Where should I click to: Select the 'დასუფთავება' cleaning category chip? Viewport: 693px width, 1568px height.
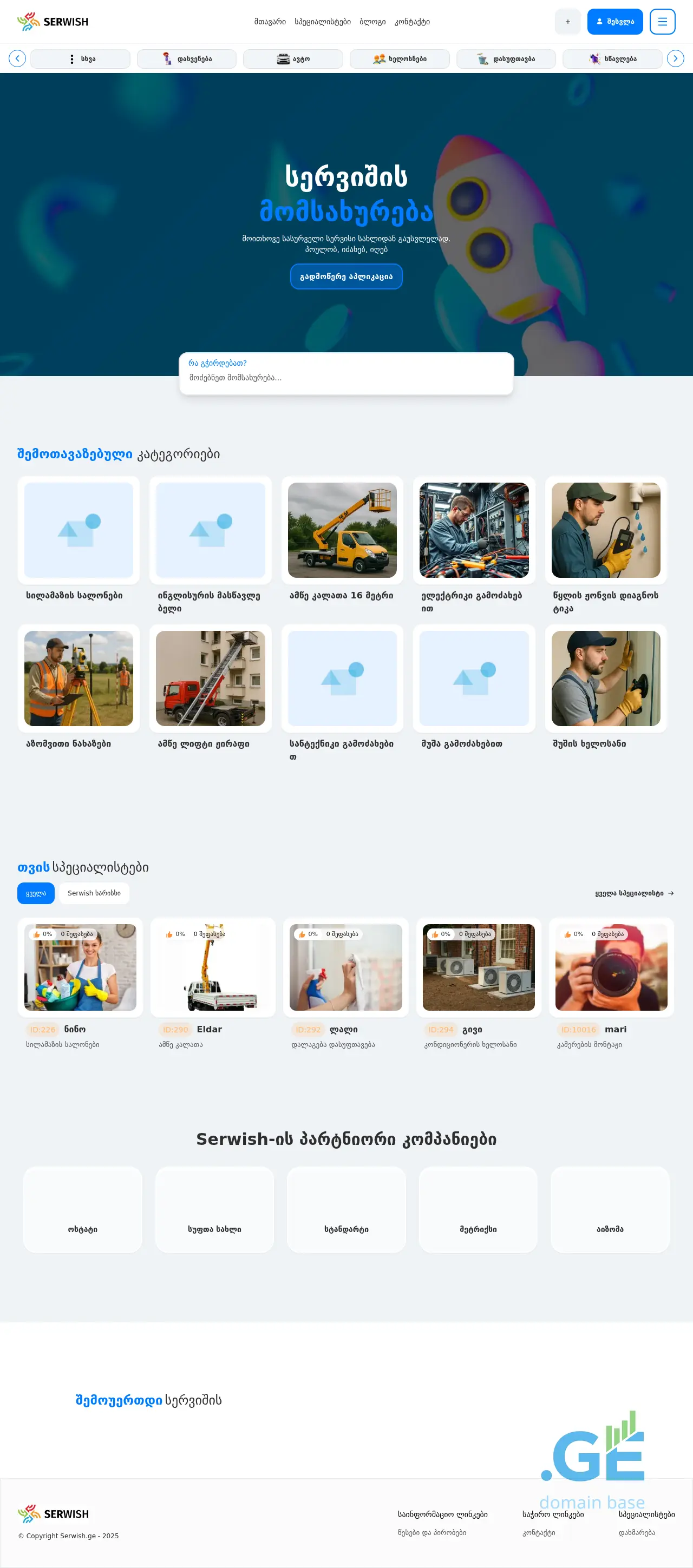tap(506, 59)
